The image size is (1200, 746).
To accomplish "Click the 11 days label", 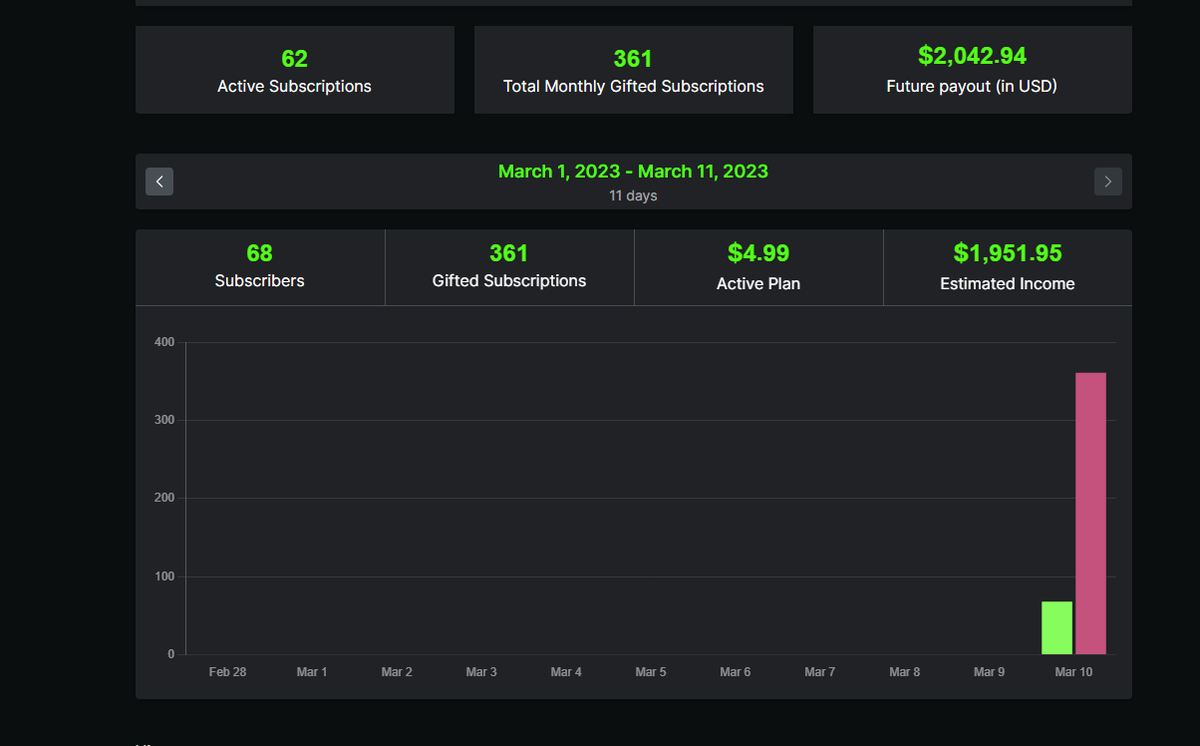I will click(x=634, y=196).
